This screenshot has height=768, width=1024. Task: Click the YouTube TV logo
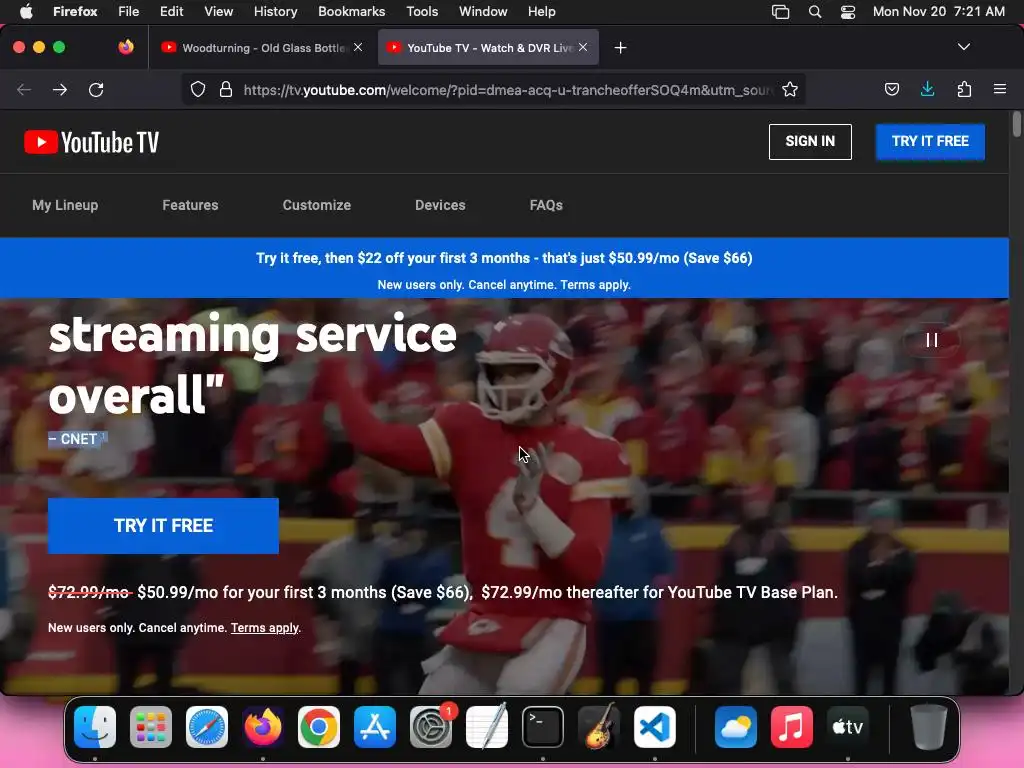[x=91, y=142]
